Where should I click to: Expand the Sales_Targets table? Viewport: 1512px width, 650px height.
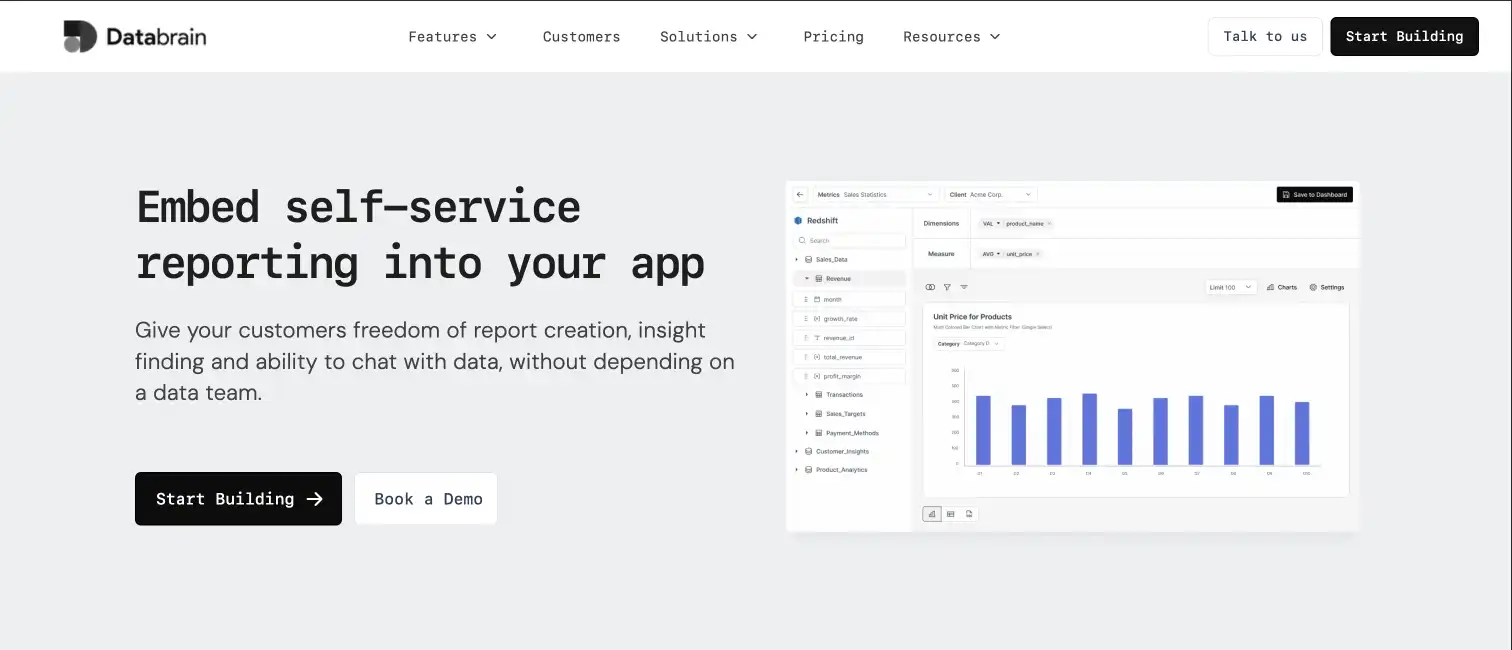(807, 414)
